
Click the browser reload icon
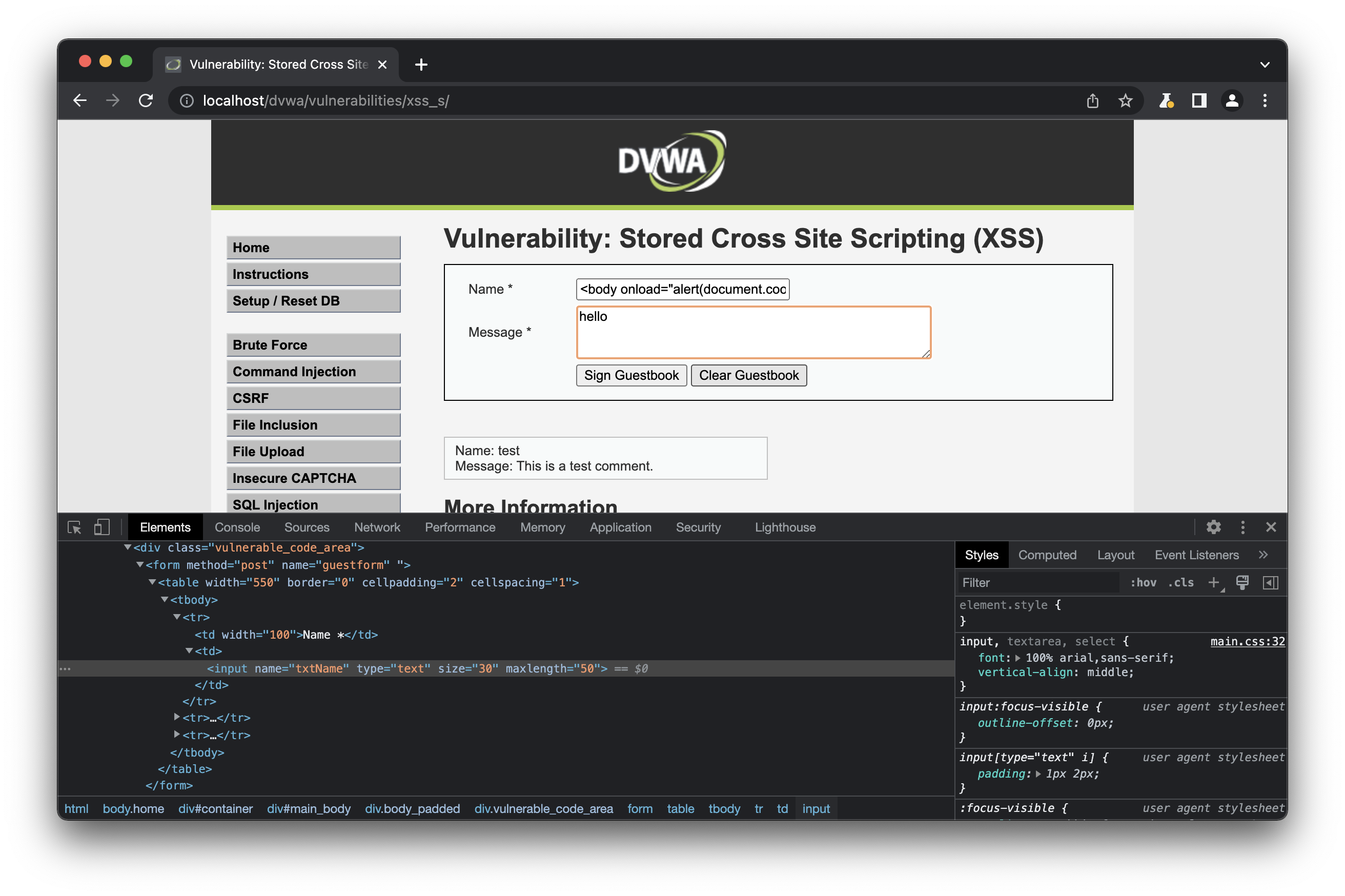(x=146, y=100)
